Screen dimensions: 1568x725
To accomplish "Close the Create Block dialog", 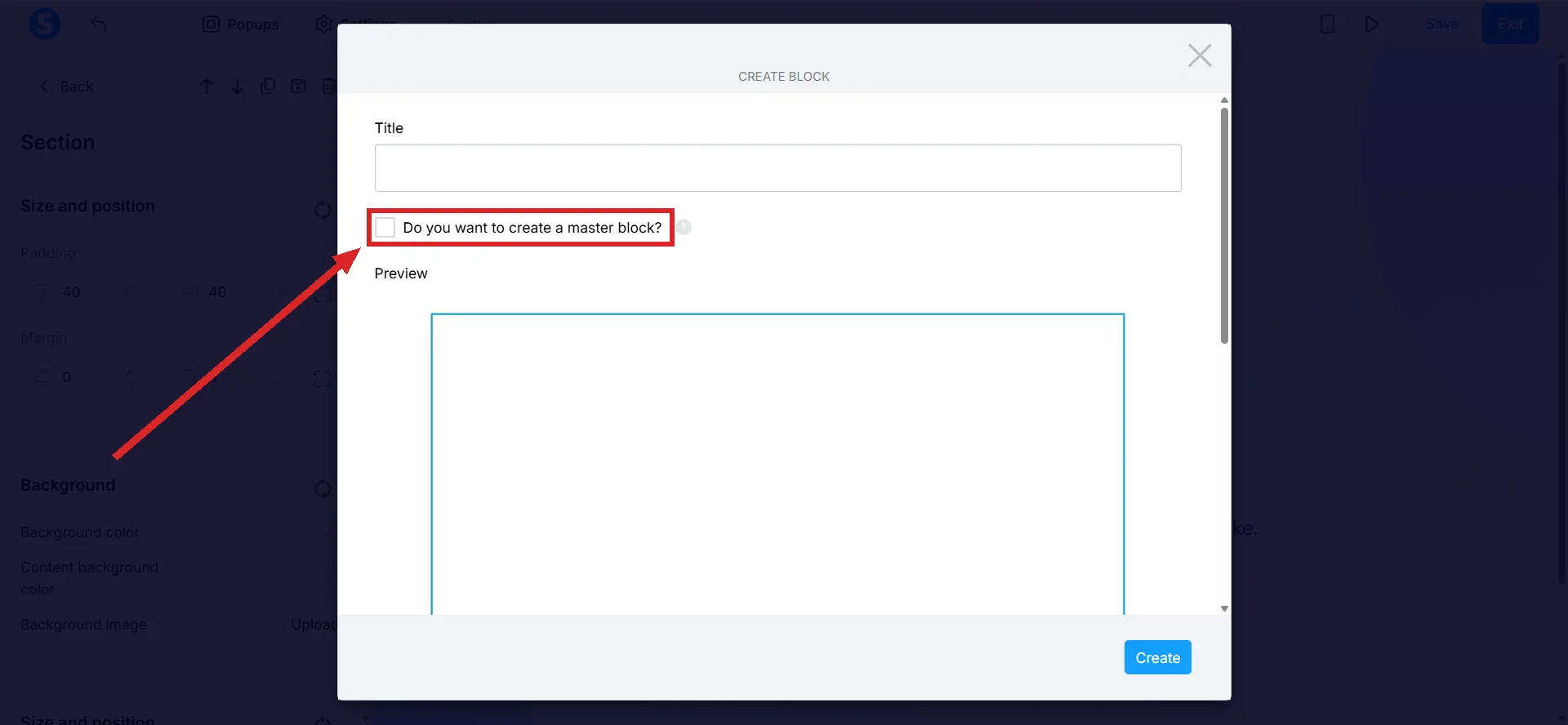I will pyautogui.click(x=1200, y=56).
